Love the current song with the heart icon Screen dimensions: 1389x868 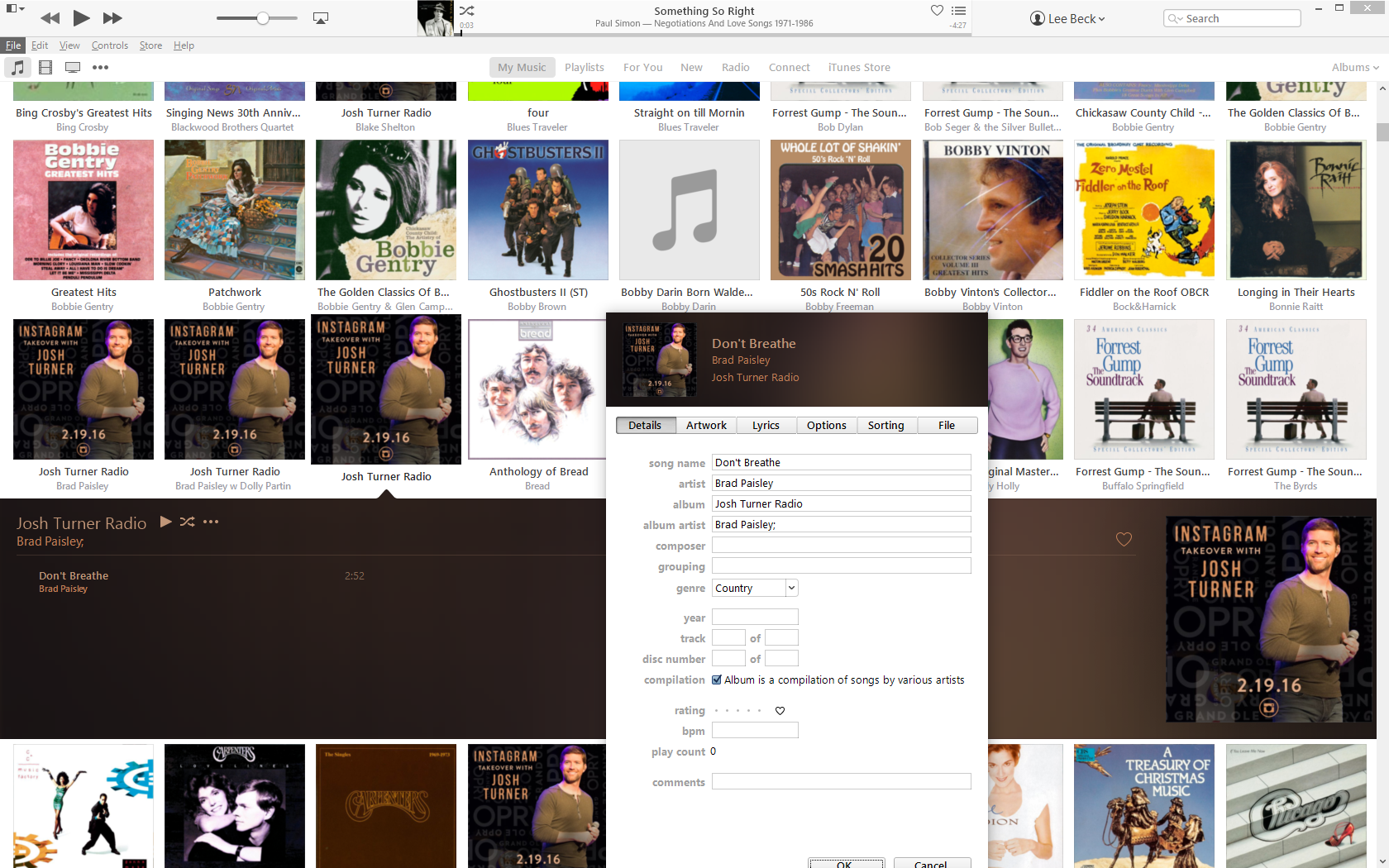pyautogui.click(x=937, y=11)
